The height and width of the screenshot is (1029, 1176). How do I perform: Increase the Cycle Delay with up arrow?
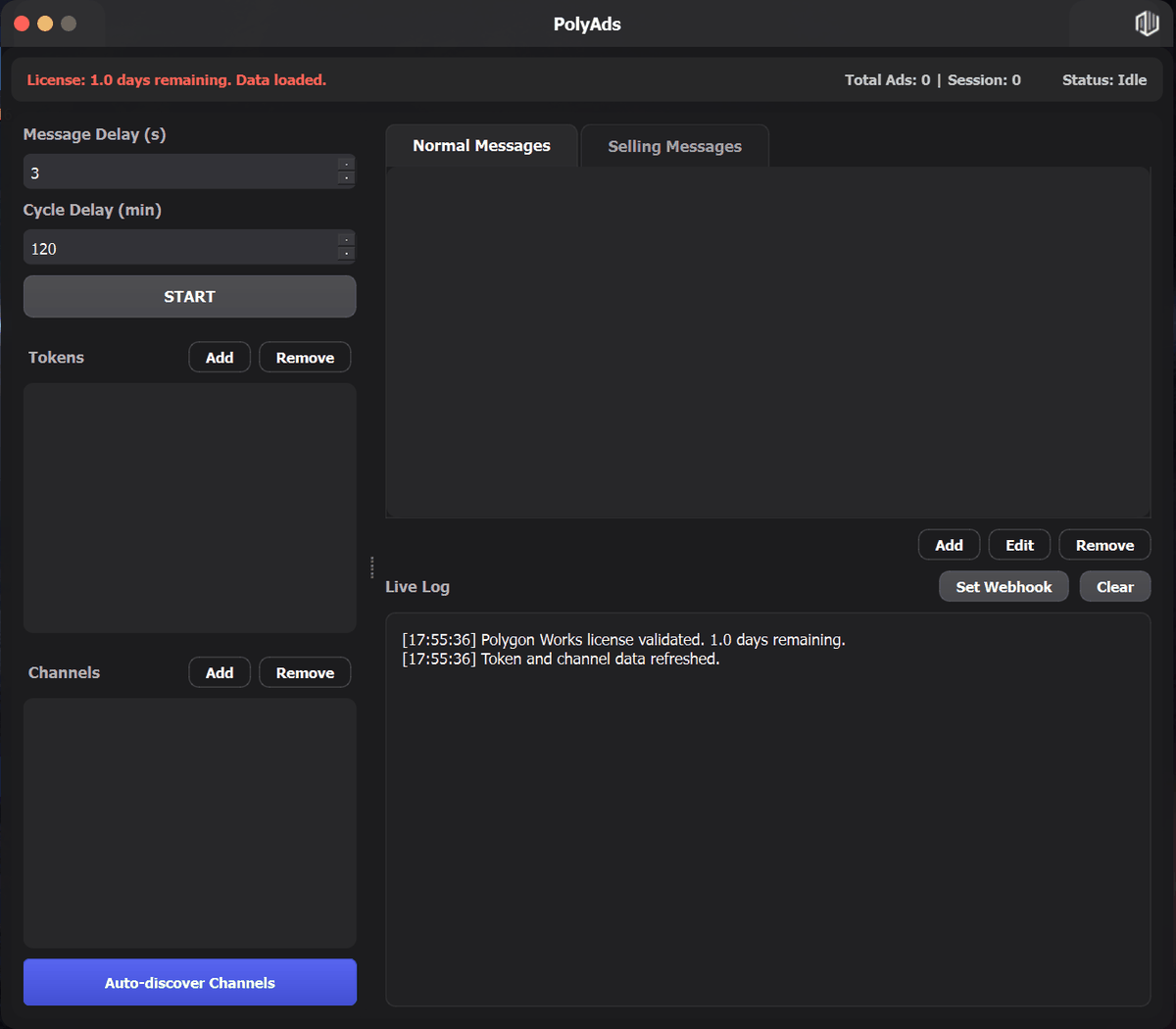346,239
